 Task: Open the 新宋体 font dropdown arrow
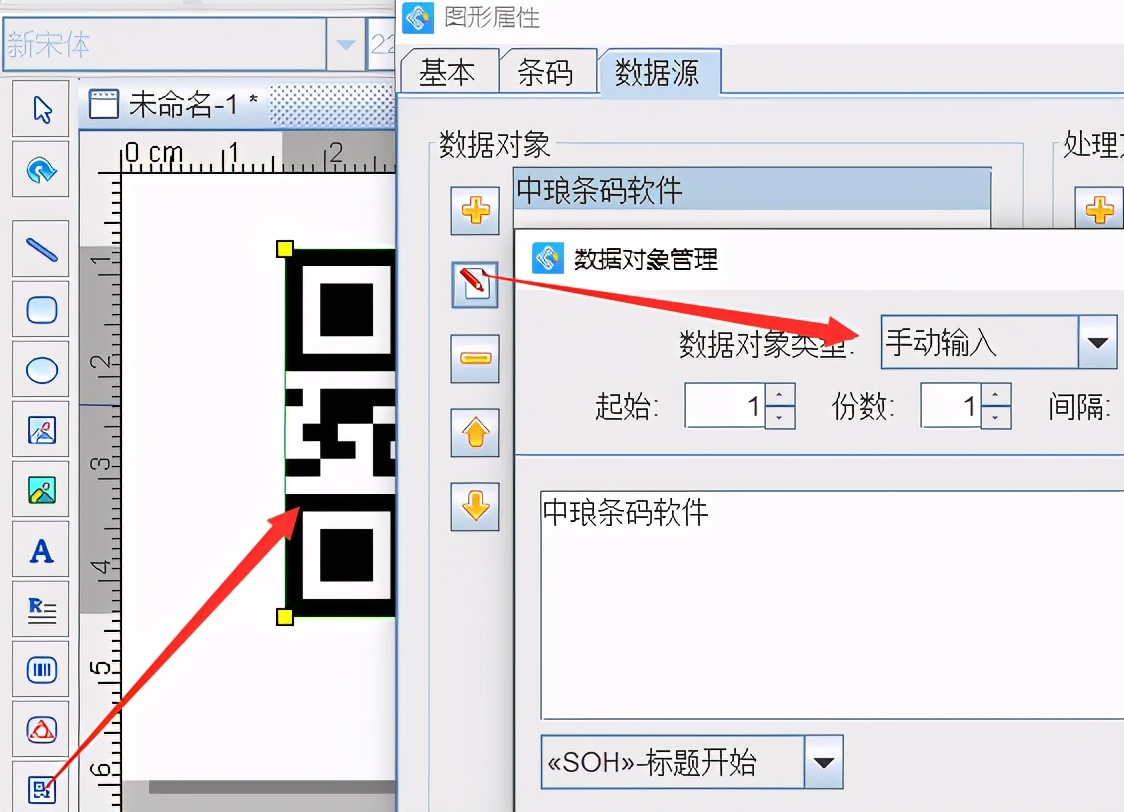[346, 44]
